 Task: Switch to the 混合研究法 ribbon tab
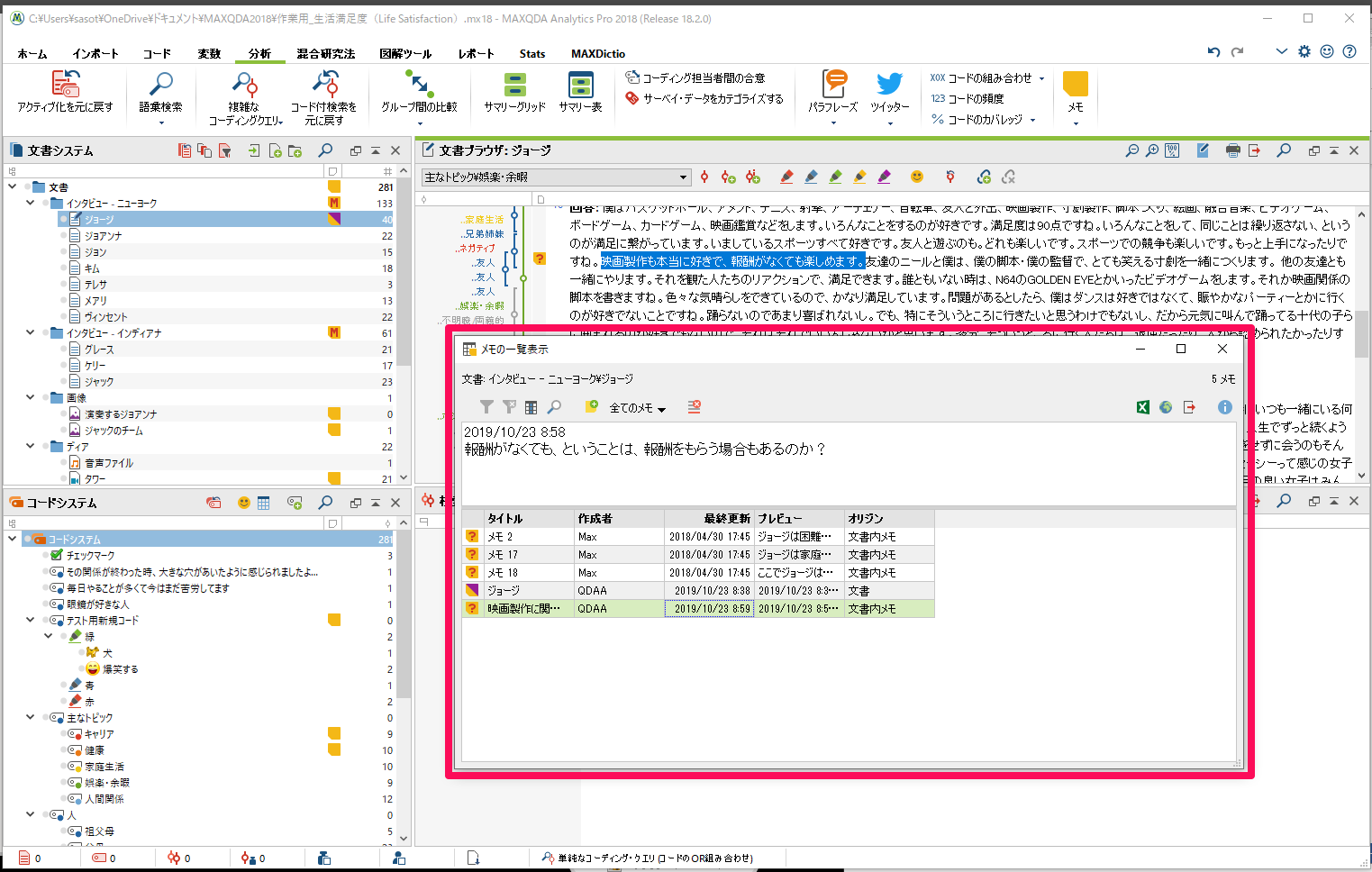325,53
